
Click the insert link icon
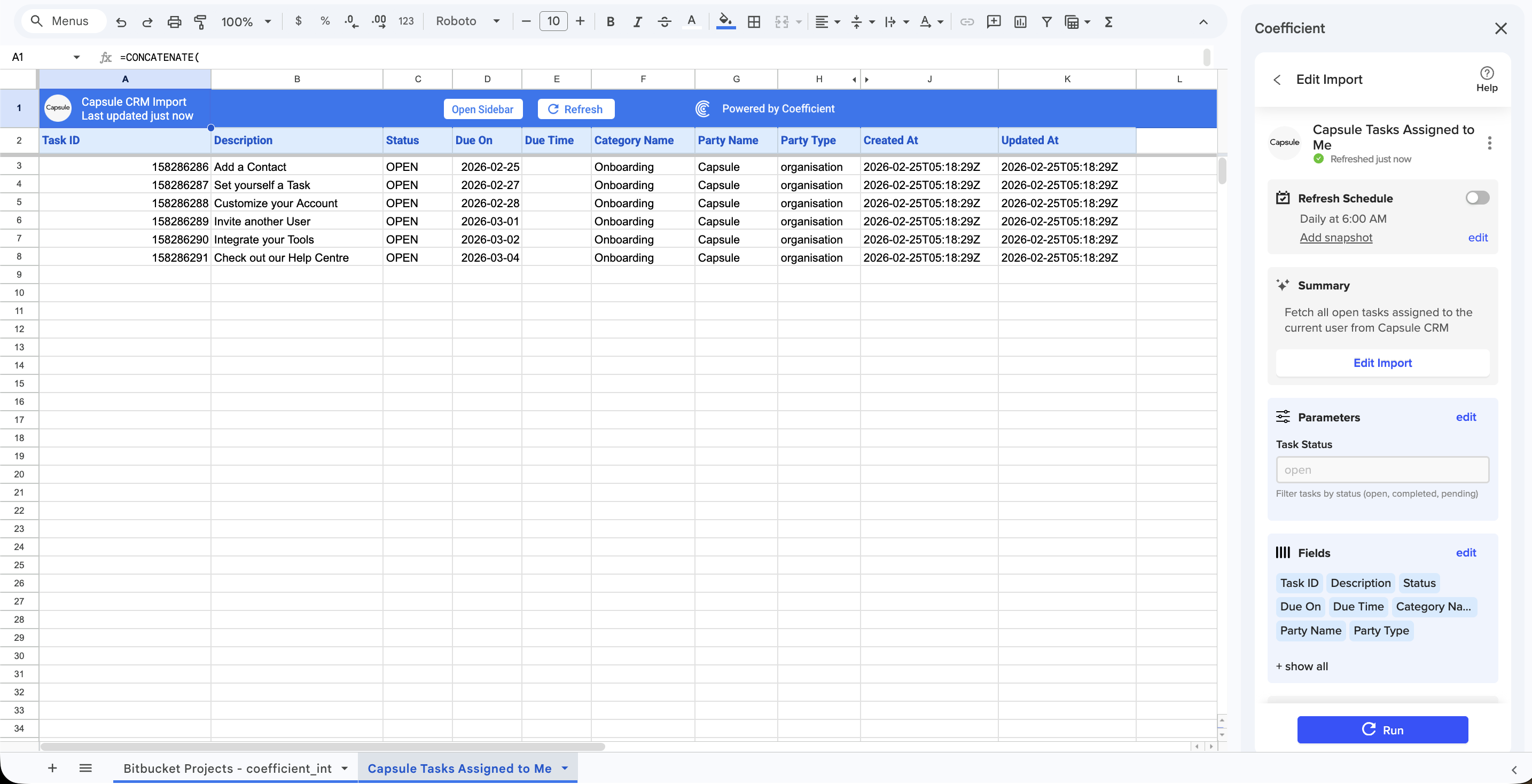pyautogui.click(x=967, y=22)
